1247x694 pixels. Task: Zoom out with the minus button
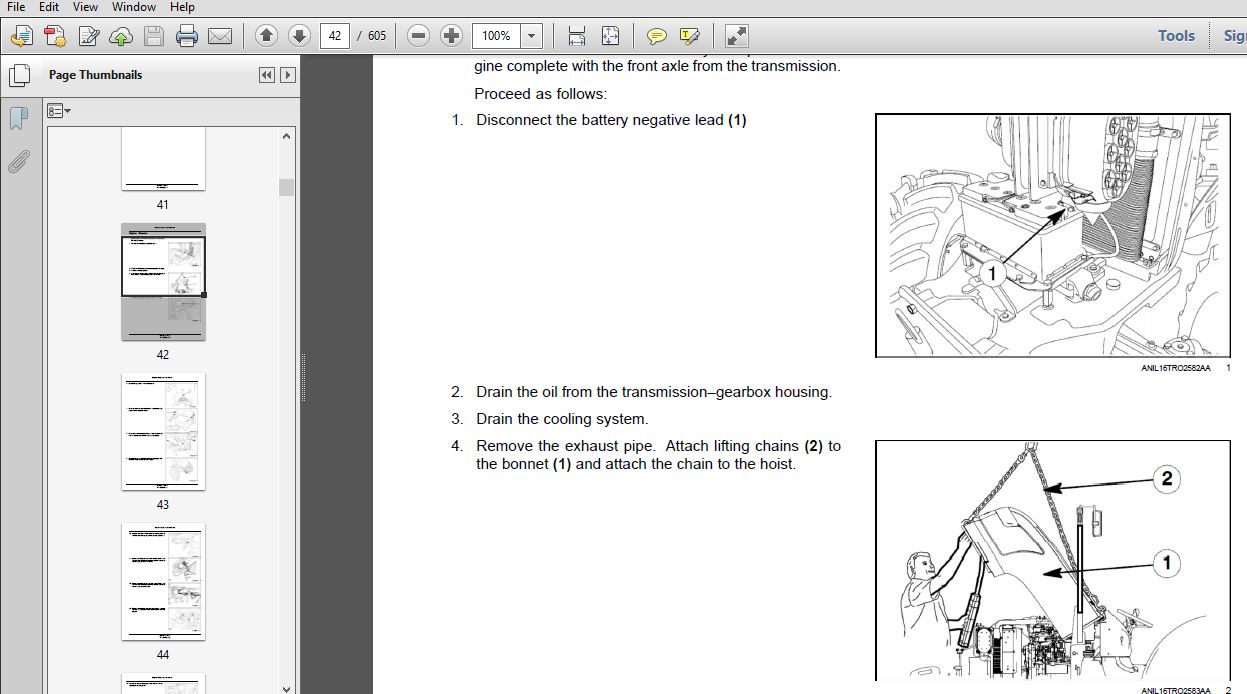419,36
